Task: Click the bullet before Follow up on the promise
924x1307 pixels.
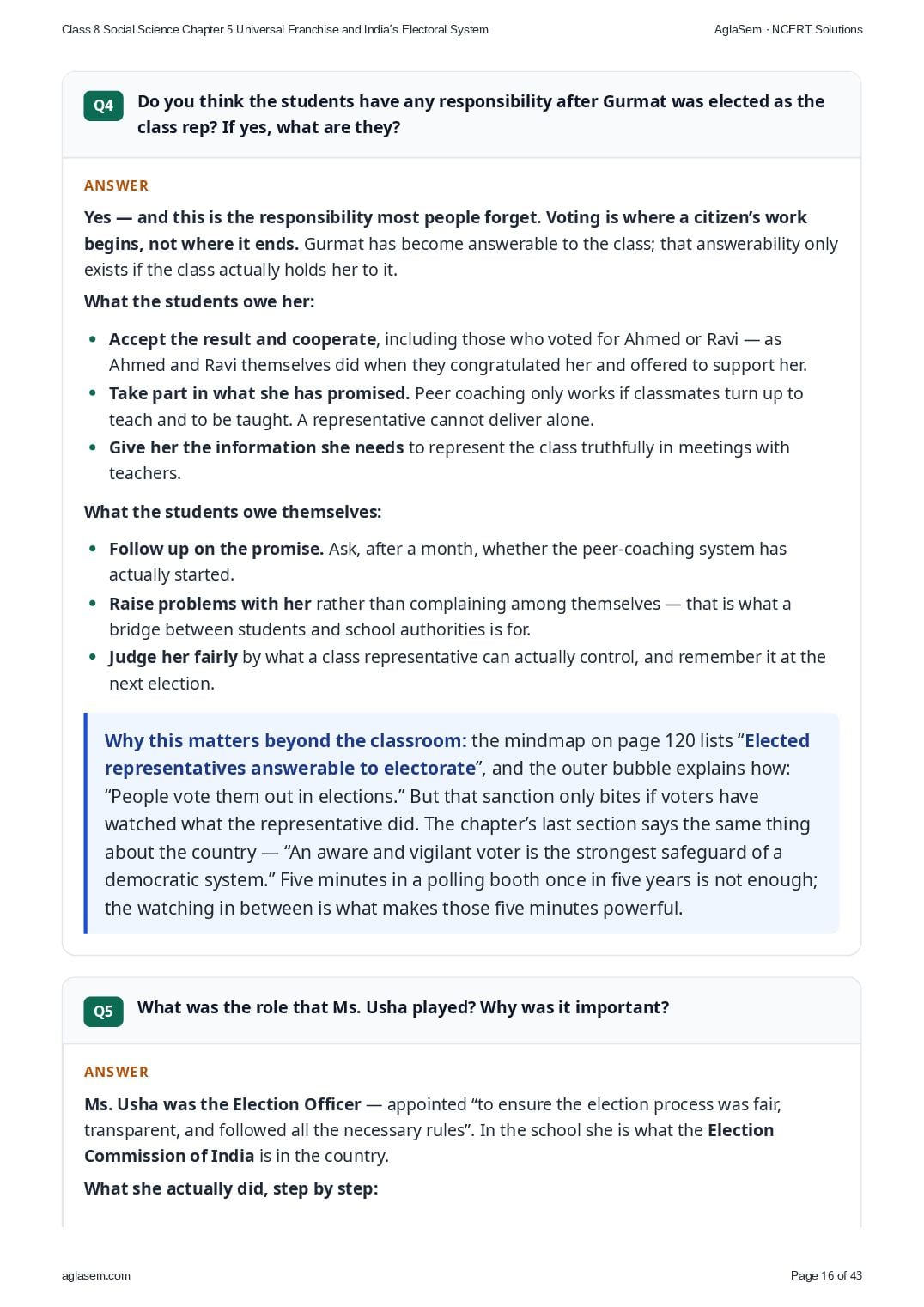Action: pyautogui.click(x=93, y=549)
